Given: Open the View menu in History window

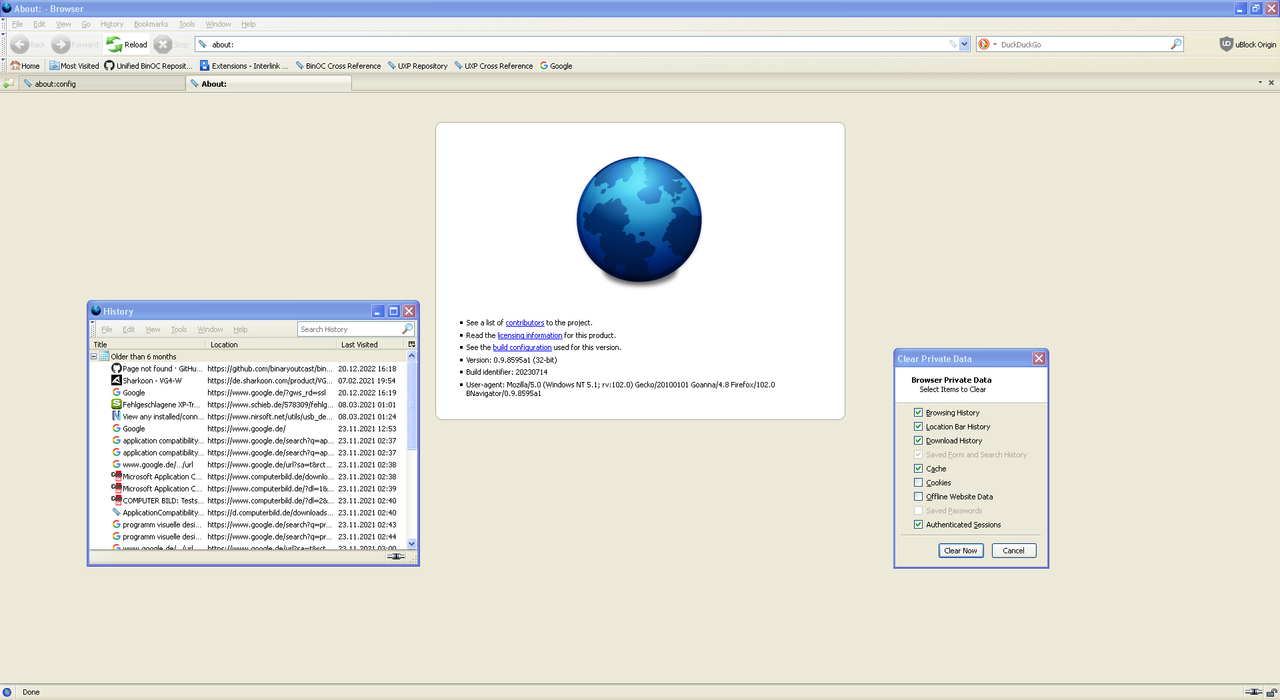Looking at the screenshot, I should [153, 329].
